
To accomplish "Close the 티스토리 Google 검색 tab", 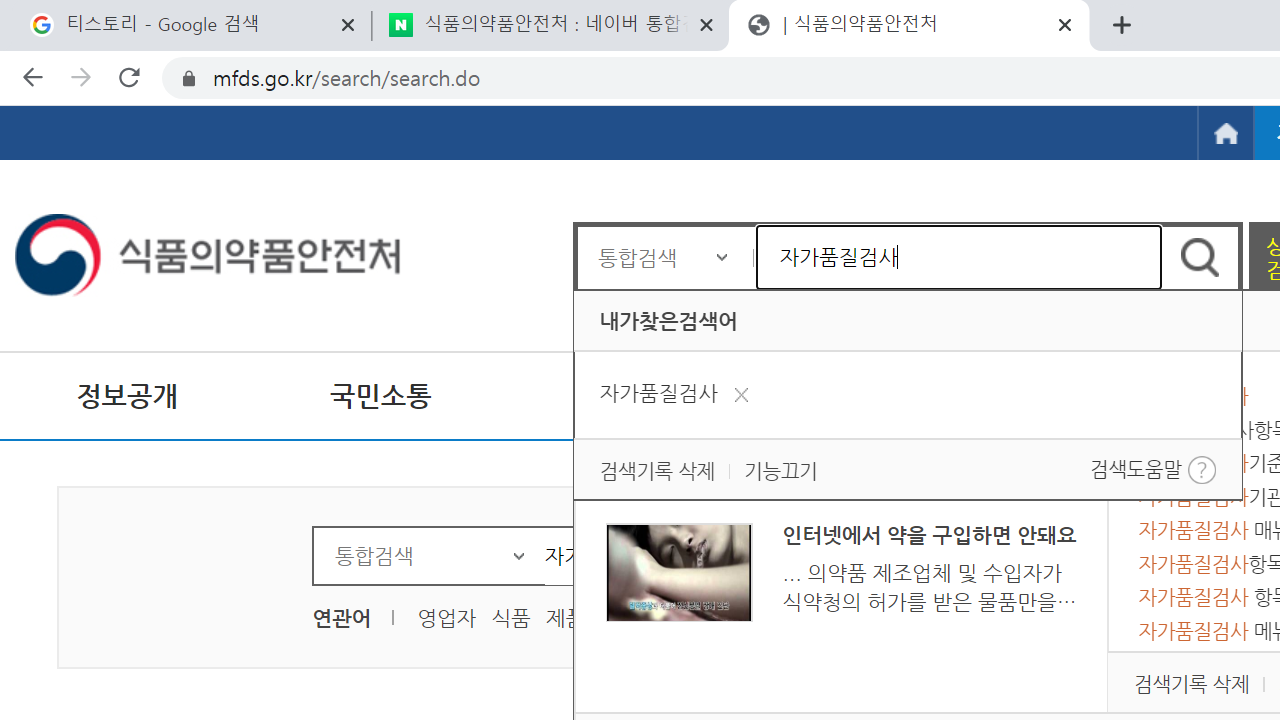I will point(348,25).
